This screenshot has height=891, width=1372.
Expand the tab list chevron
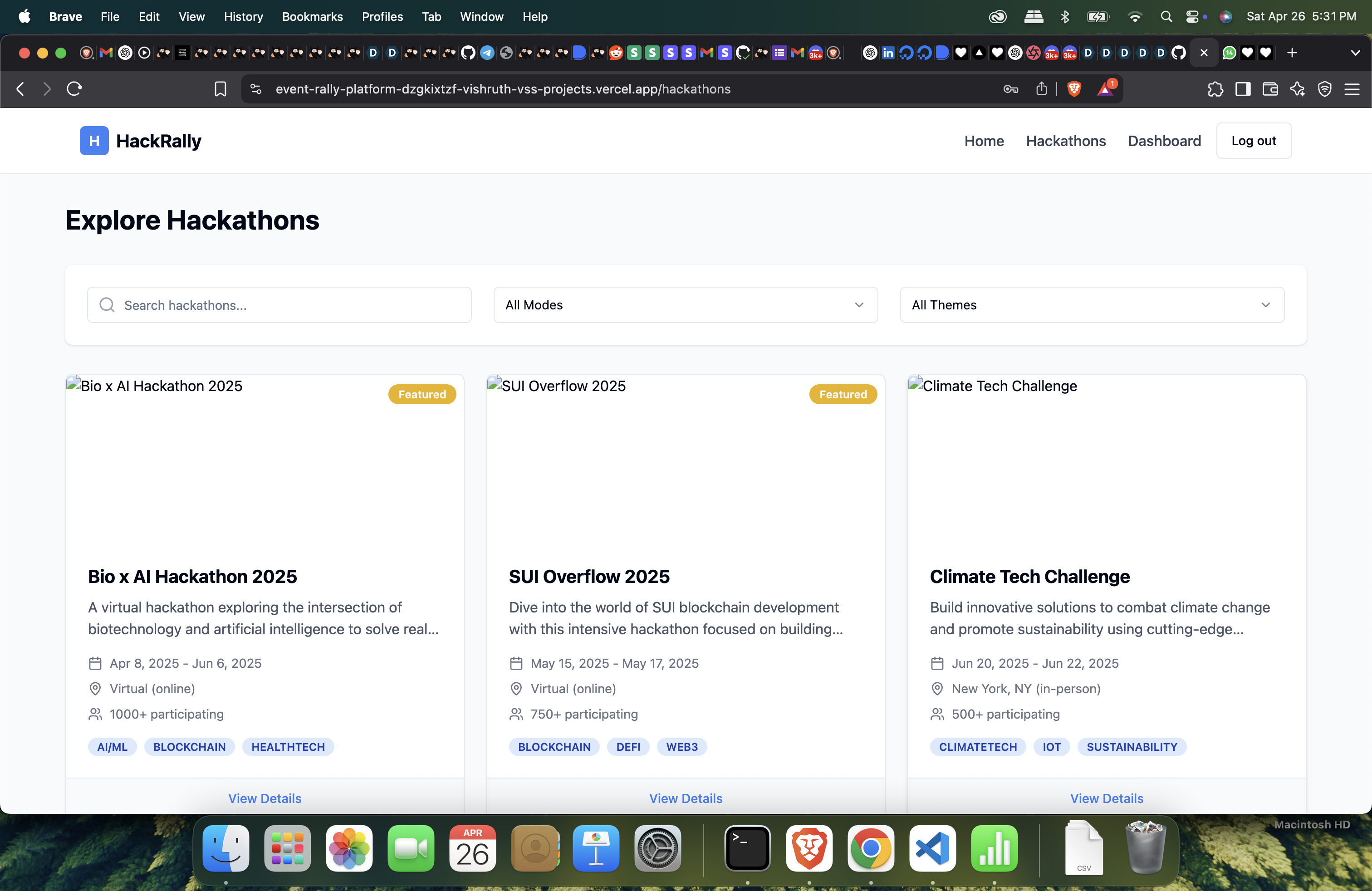tap(1355, 53)
